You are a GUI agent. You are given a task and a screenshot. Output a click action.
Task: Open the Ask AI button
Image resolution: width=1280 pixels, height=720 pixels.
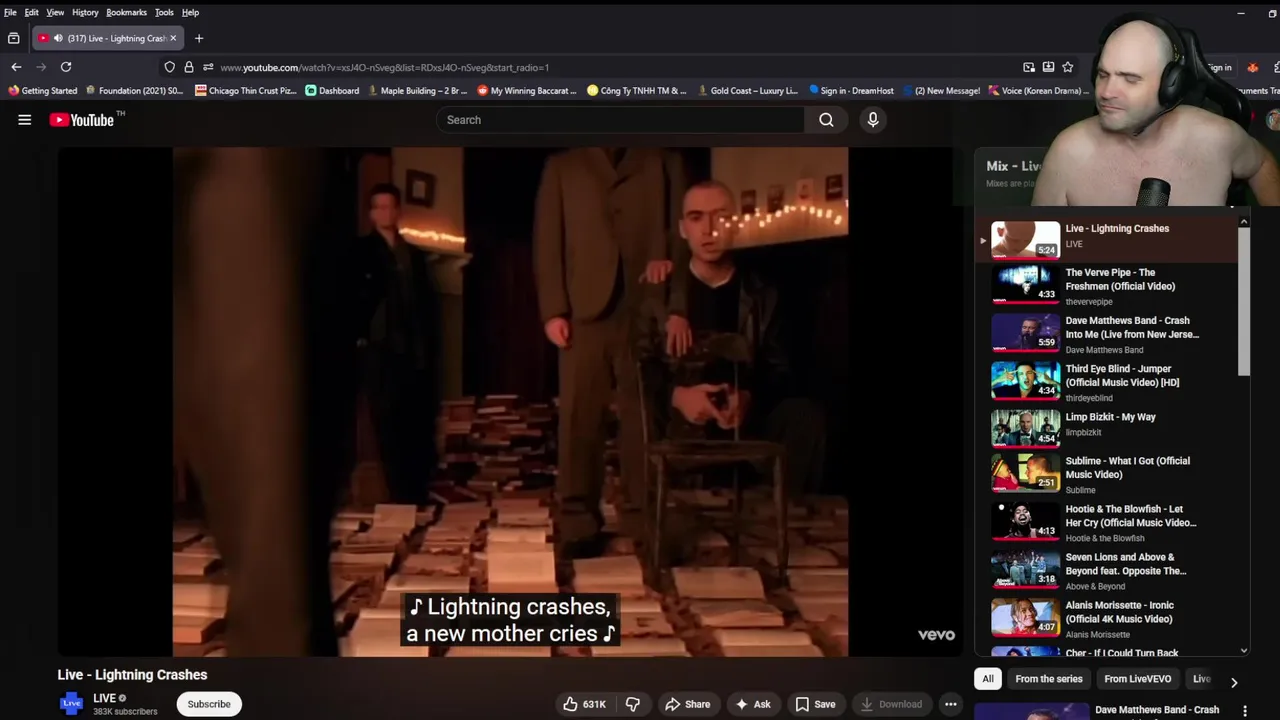753,704
